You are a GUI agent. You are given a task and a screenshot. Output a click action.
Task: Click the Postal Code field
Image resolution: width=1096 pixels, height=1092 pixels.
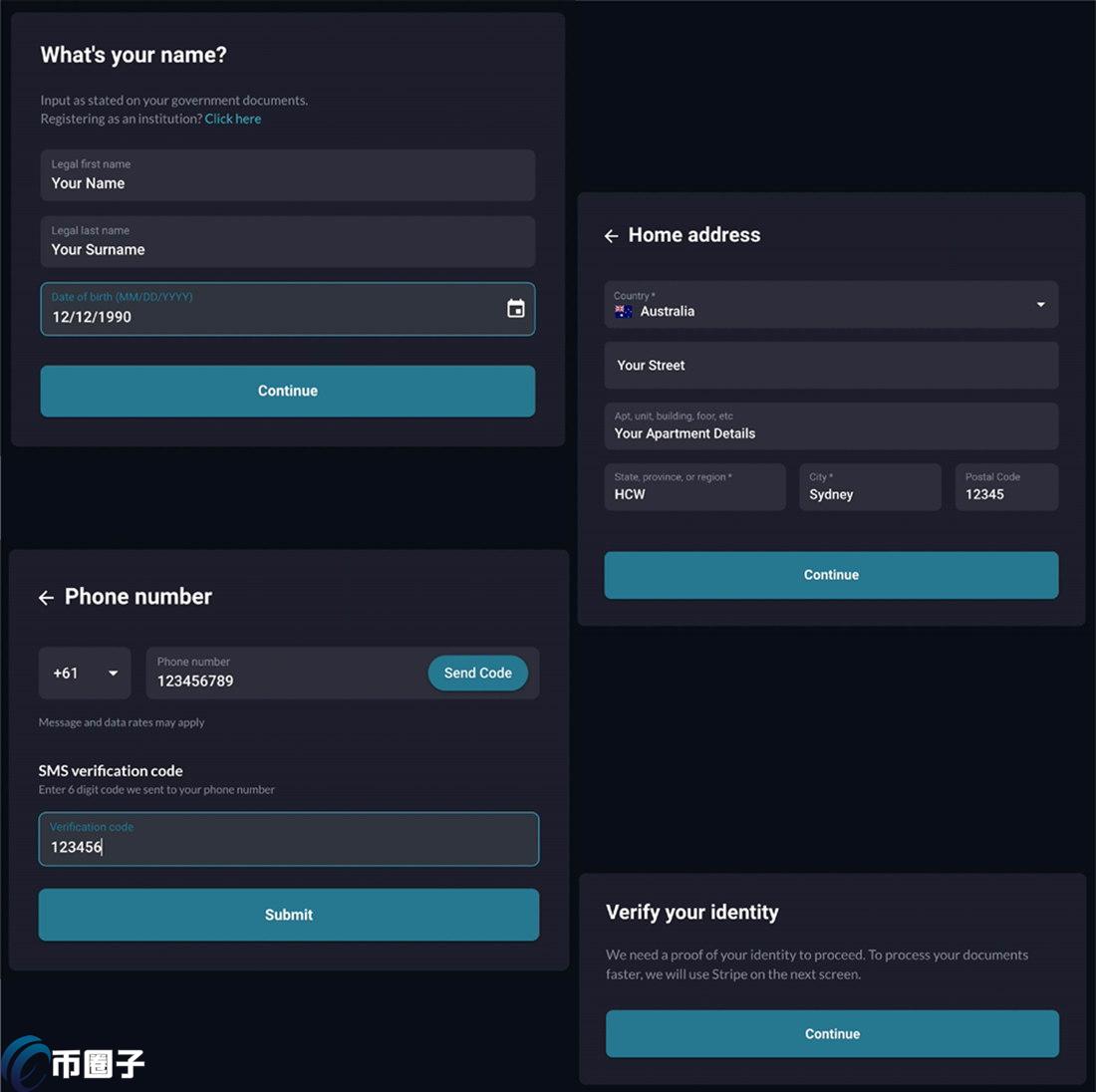point(1005,487)
